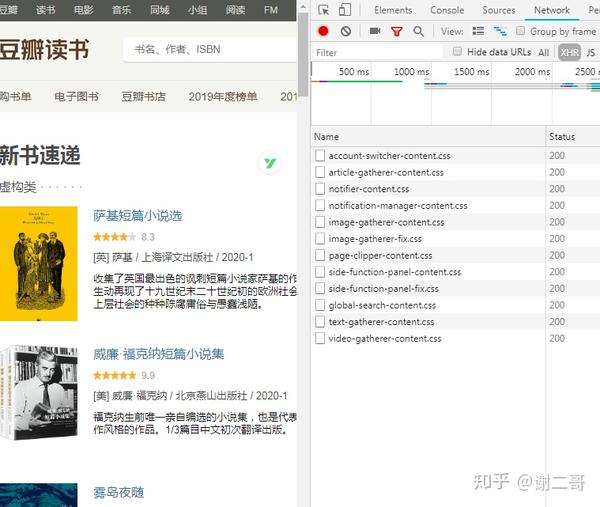The image size is (600, 507).
Task: Open 同城 in Douban top navigation
Action: coord(160,10)
